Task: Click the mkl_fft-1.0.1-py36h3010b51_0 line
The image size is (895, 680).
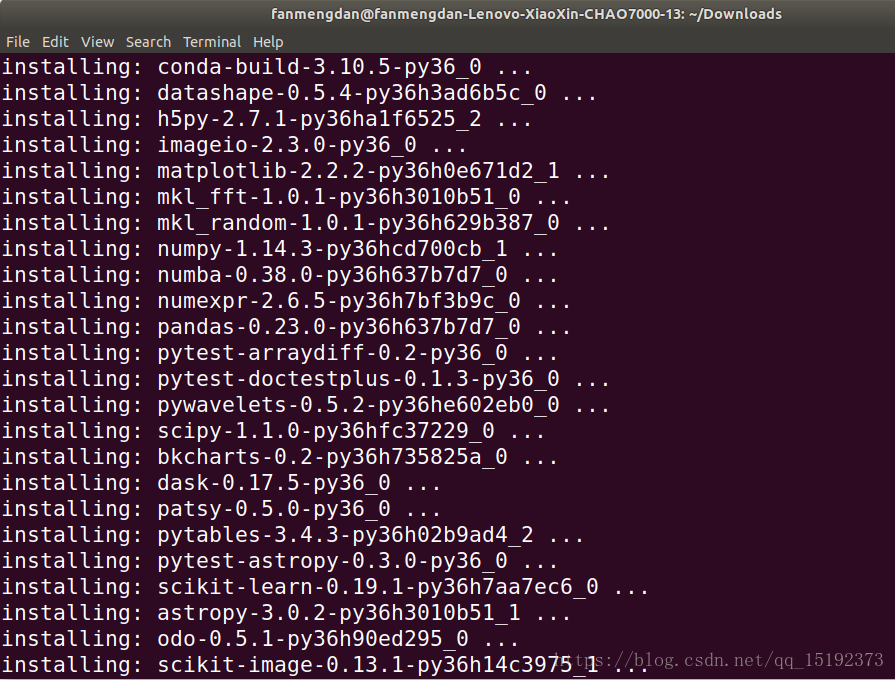Action: [x=286, y=197]
